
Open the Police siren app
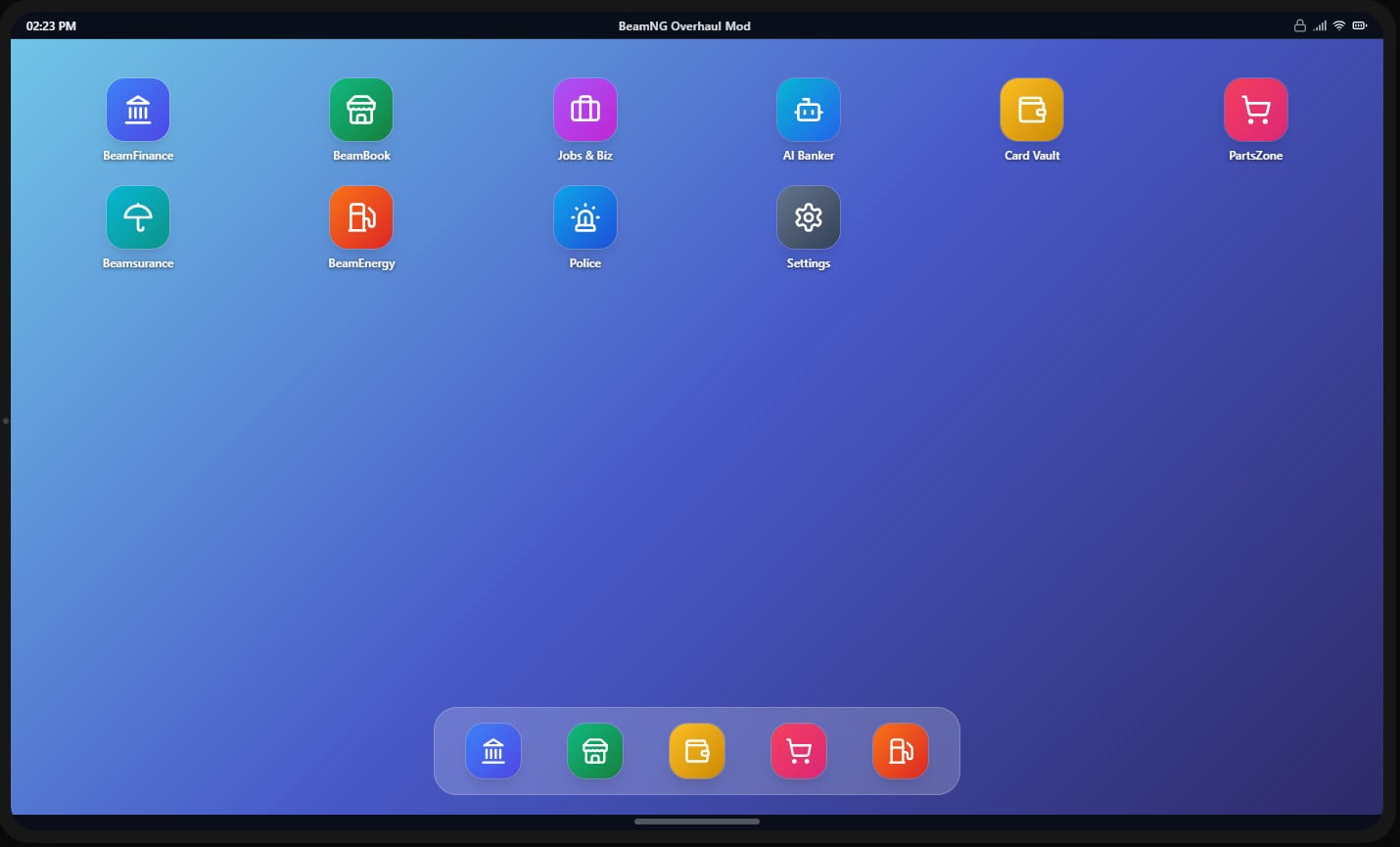click(585, 217)
